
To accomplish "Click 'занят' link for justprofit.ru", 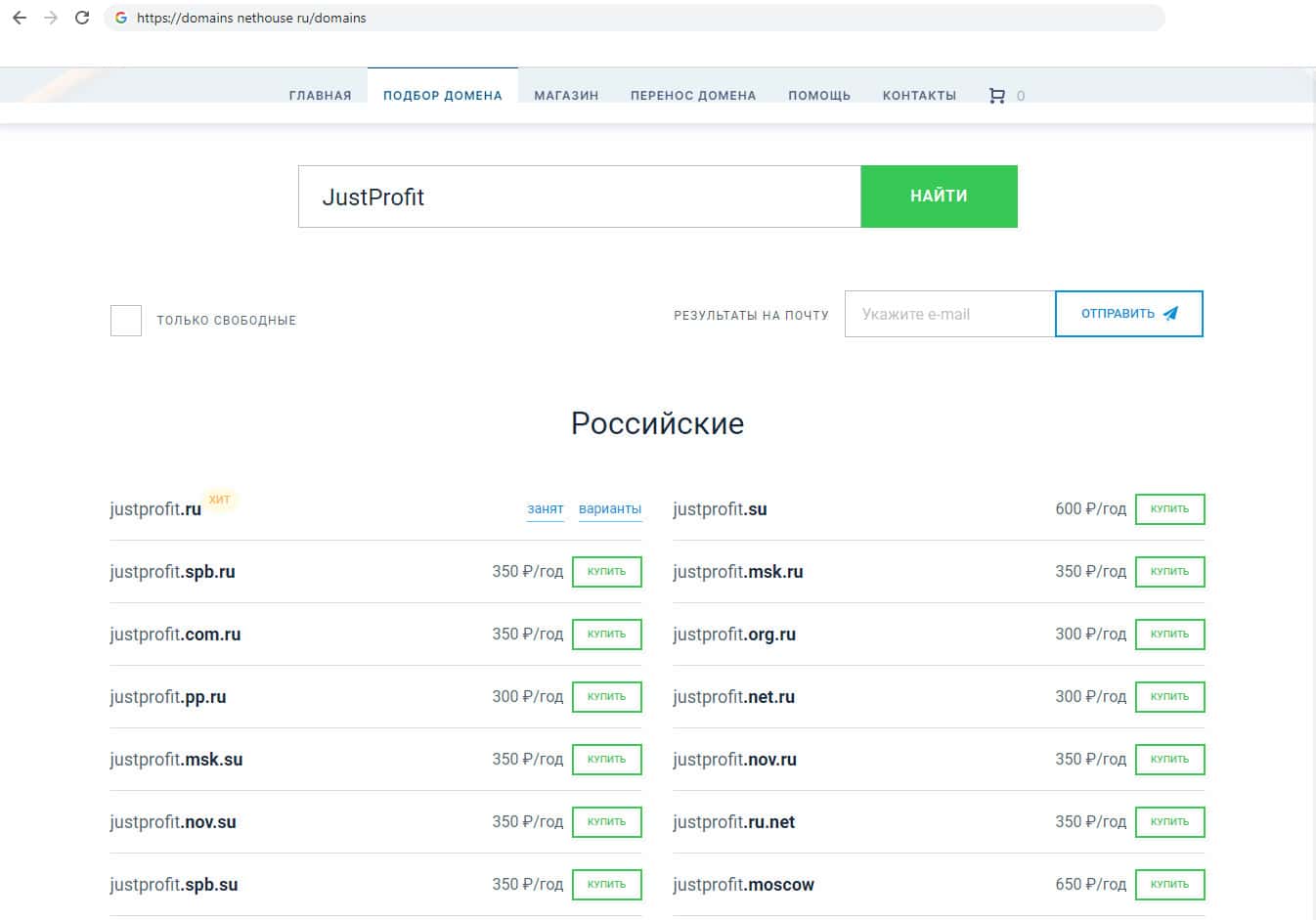I will point(546,509).
